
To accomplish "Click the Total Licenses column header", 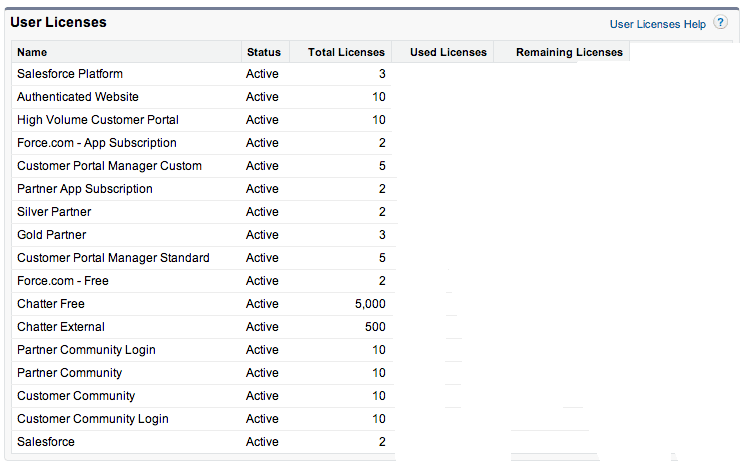I will 346,52.
